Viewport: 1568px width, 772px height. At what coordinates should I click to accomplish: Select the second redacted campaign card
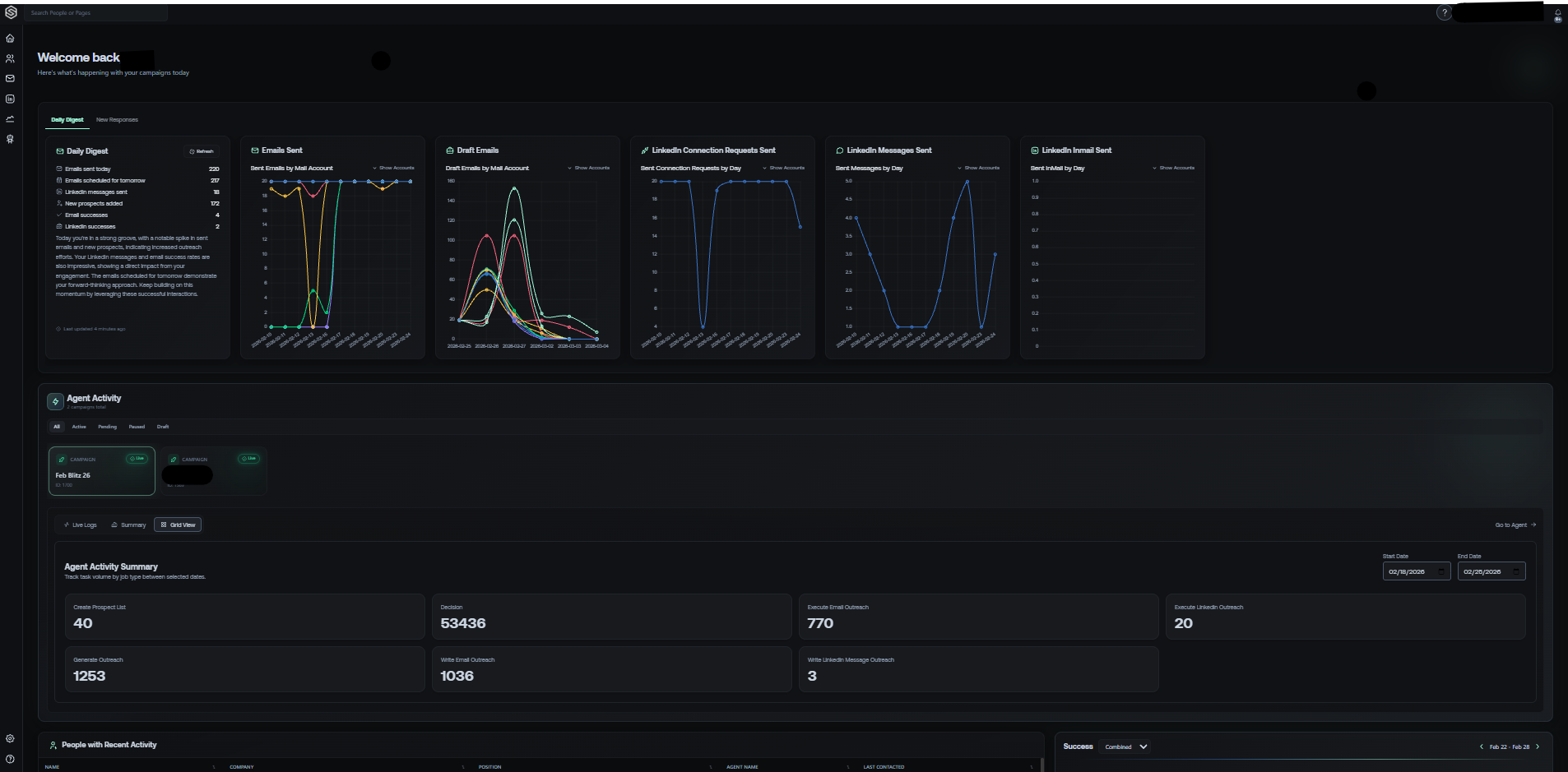214,471
